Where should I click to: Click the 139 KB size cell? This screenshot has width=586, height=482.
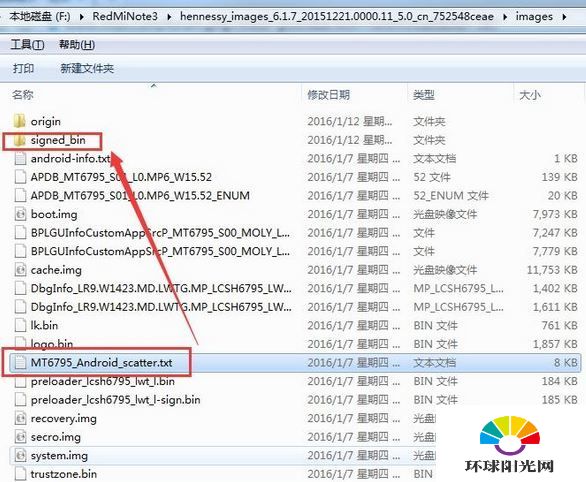560,177
